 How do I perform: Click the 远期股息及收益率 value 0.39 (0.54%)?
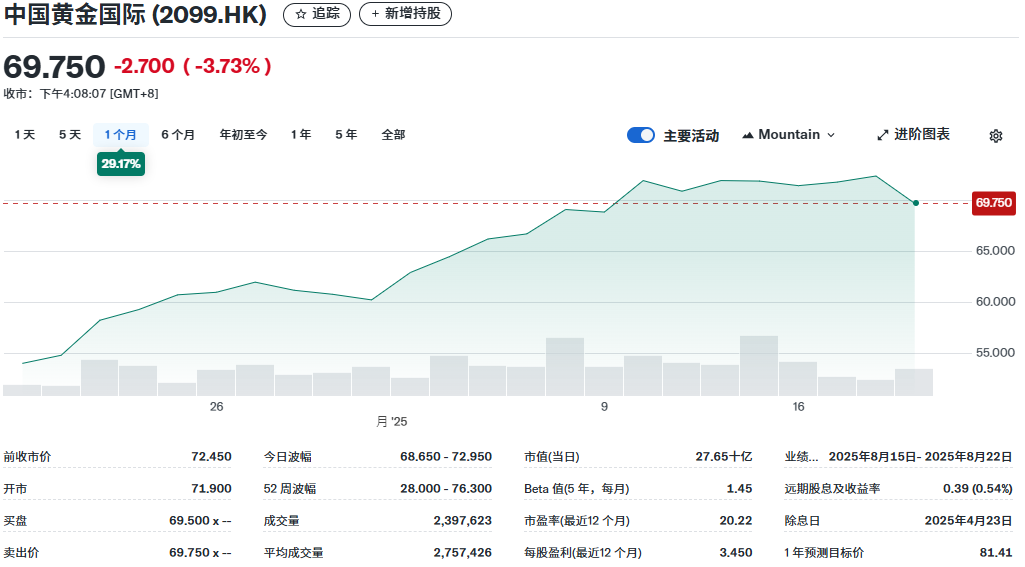[978, 489]
